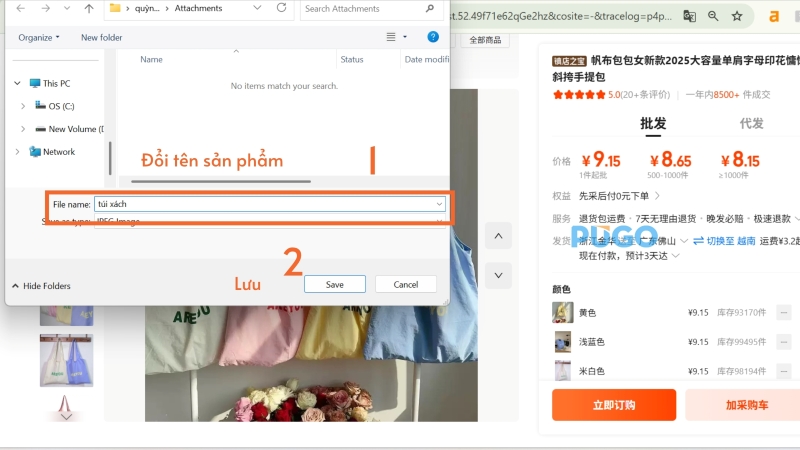The height and width of the screenshot is (450, 800).
Task: Expand the address bar path dropdown
Action: [x=257, y=8]
